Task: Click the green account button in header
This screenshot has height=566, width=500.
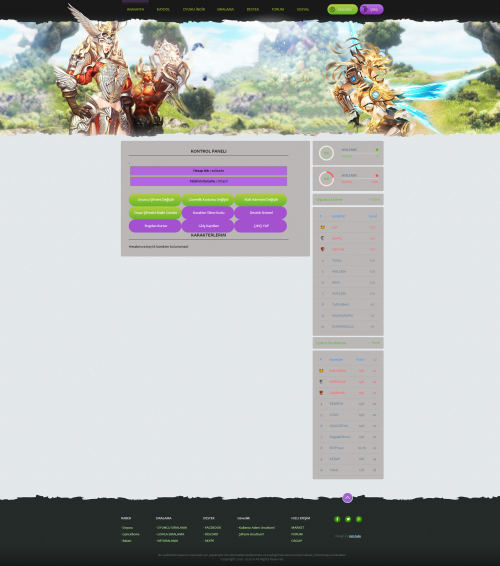Action: [342, 9]
